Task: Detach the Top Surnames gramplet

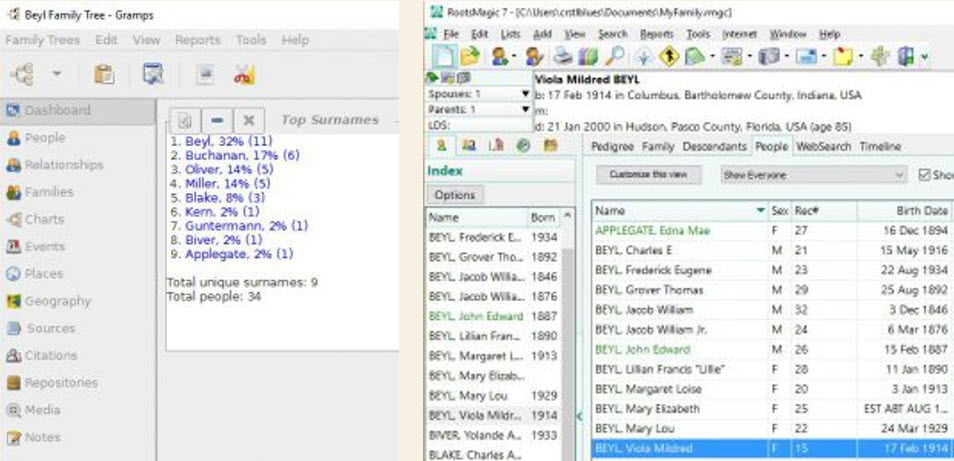Action: [x=185, y=120]
